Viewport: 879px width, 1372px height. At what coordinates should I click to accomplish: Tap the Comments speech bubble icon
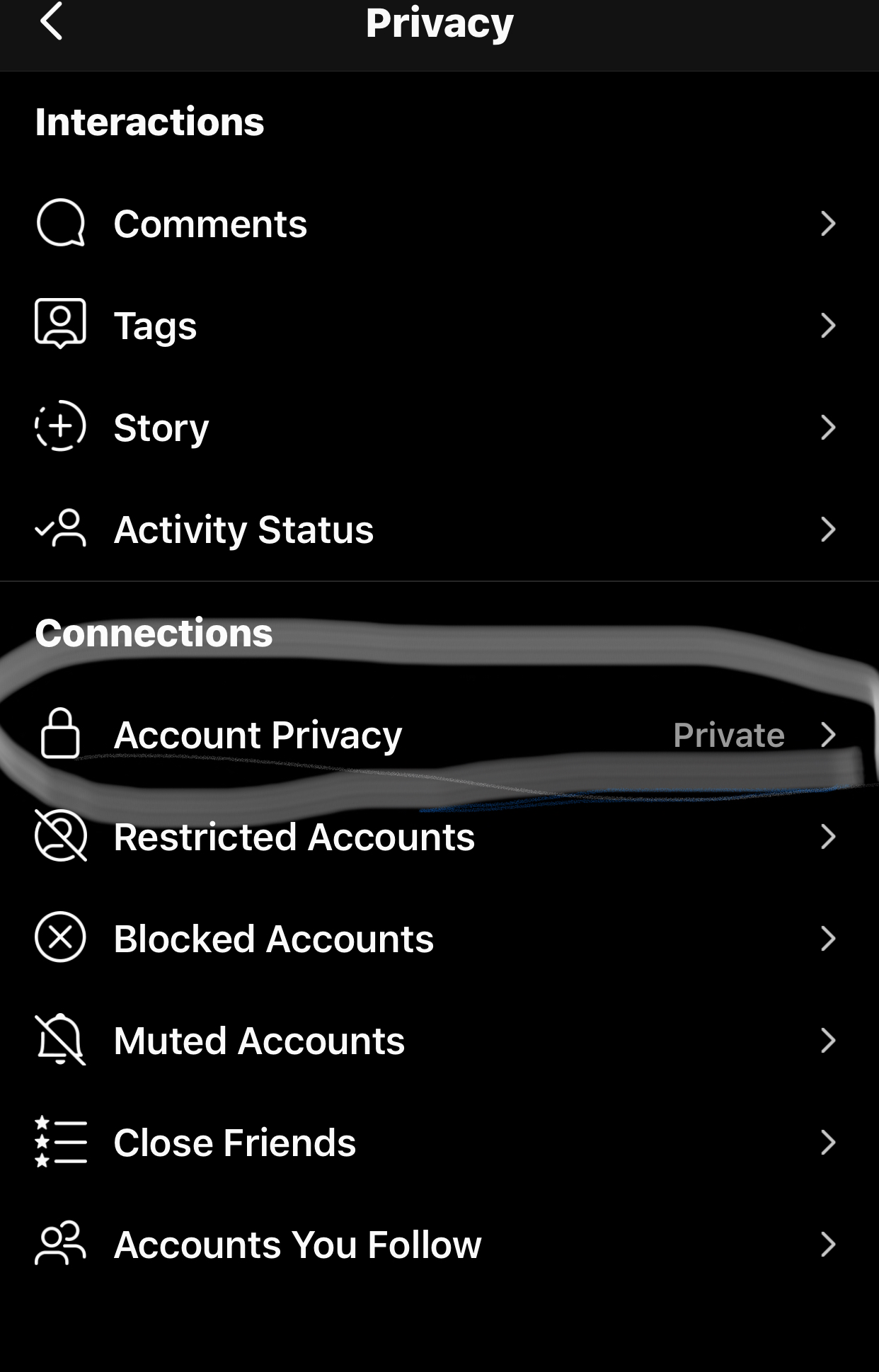(x=61, y=224)
